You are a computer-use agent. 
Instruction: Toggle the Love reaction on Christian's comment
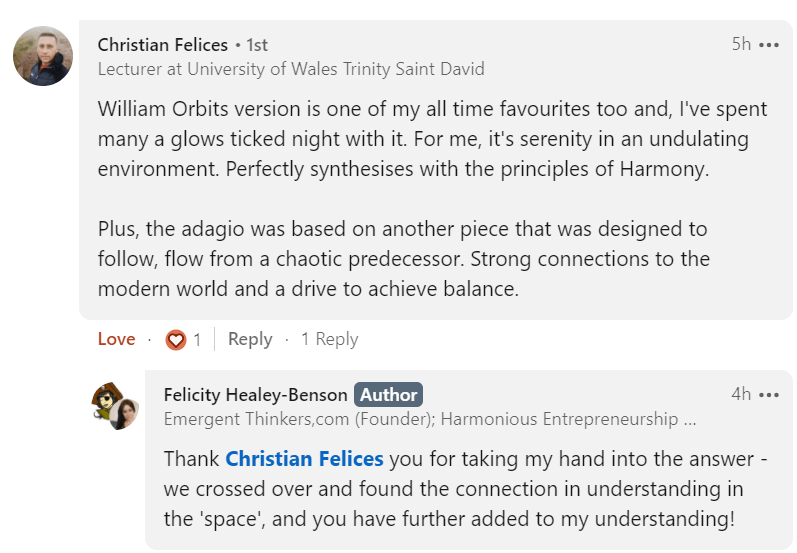116,340
